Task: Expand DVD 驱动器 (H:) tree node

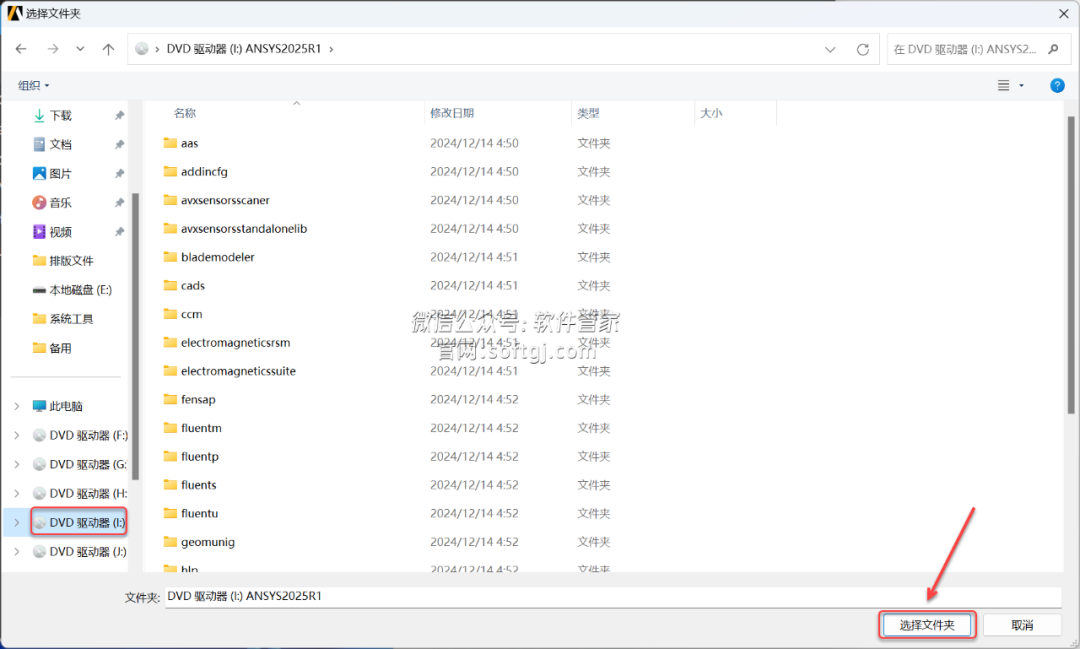Action: tap(17, 493)
